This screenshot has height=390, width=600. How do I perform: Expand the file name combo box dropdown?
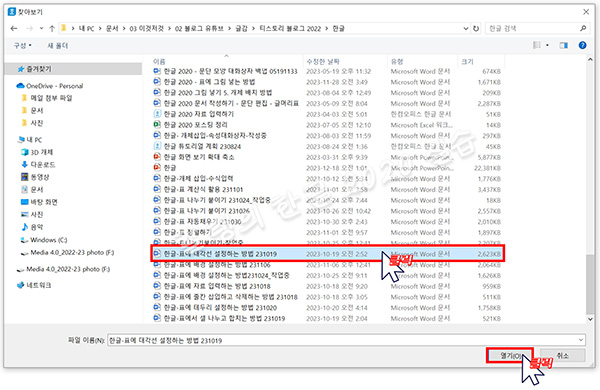[x=581, y=340]
